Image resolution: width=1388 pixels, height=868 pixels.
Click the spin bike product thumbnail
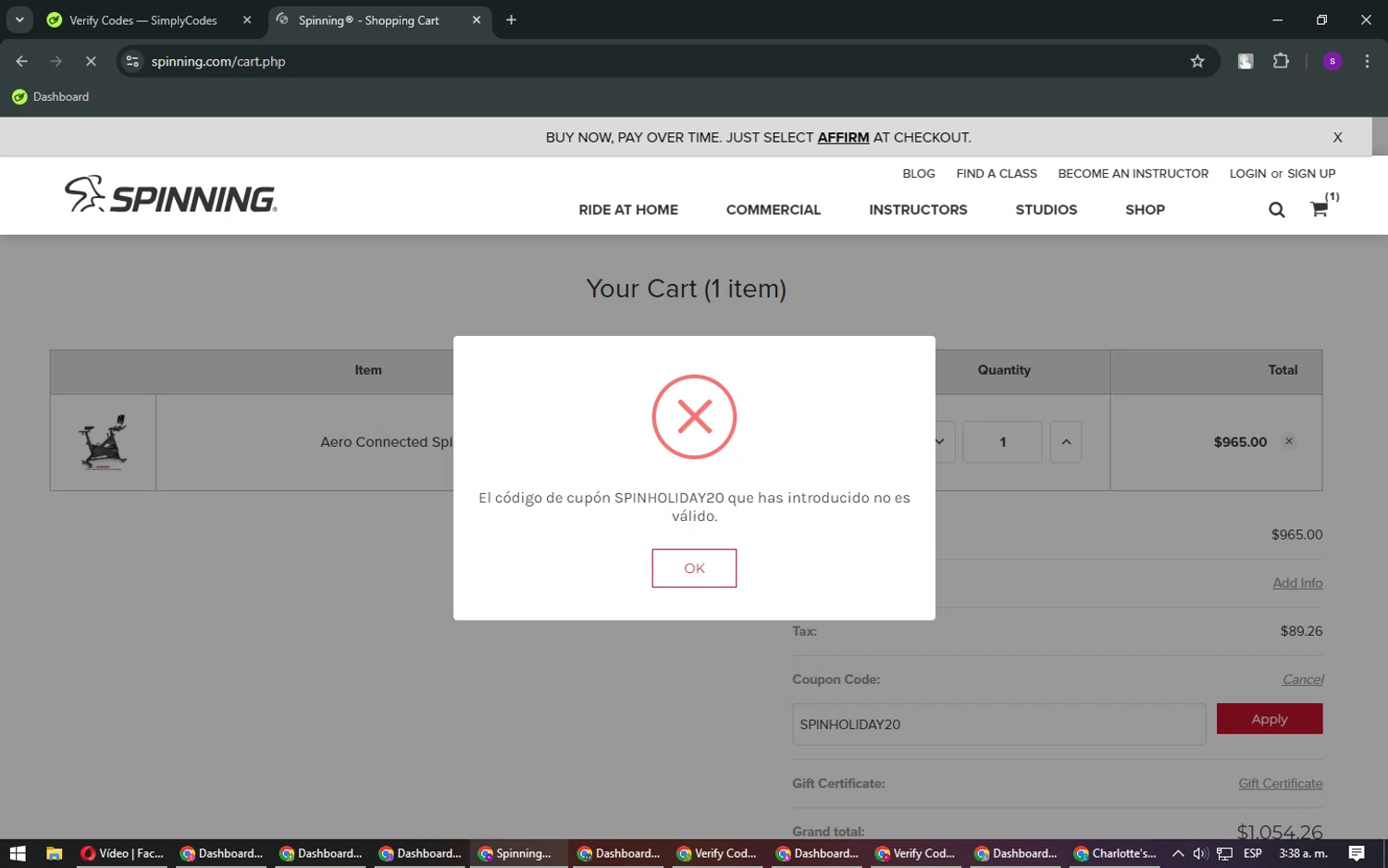pos(103,442)
